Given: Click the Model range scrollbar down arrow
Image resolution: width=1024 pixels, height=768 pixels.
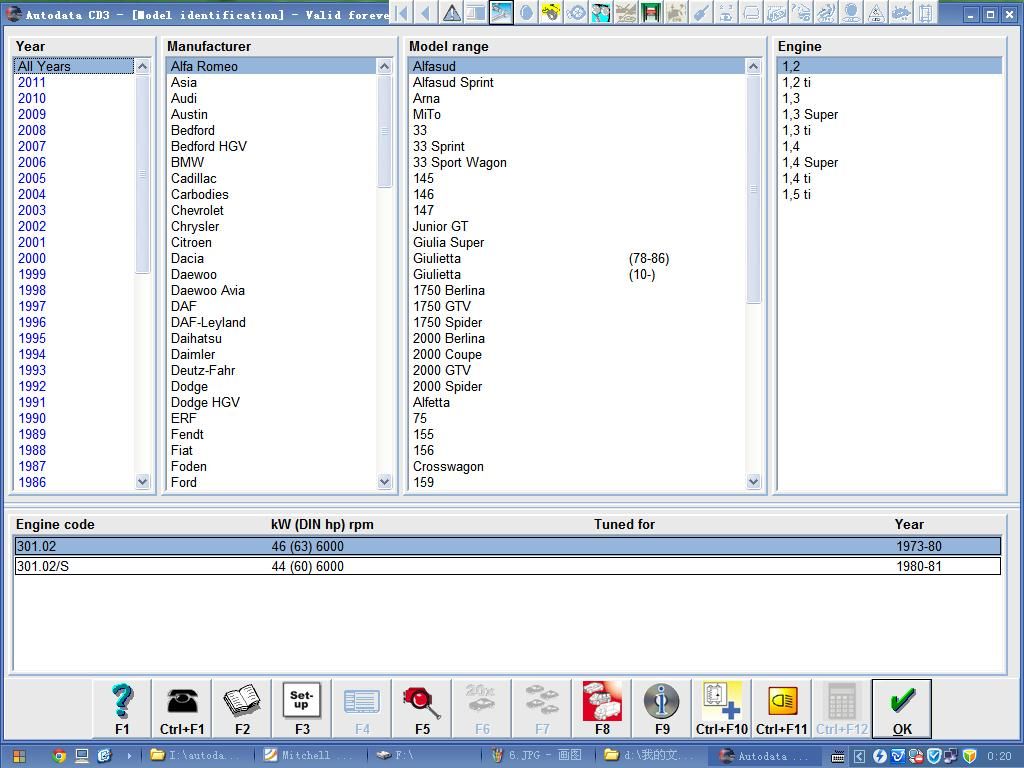Looking at the screenshot, I should point(753,482).
